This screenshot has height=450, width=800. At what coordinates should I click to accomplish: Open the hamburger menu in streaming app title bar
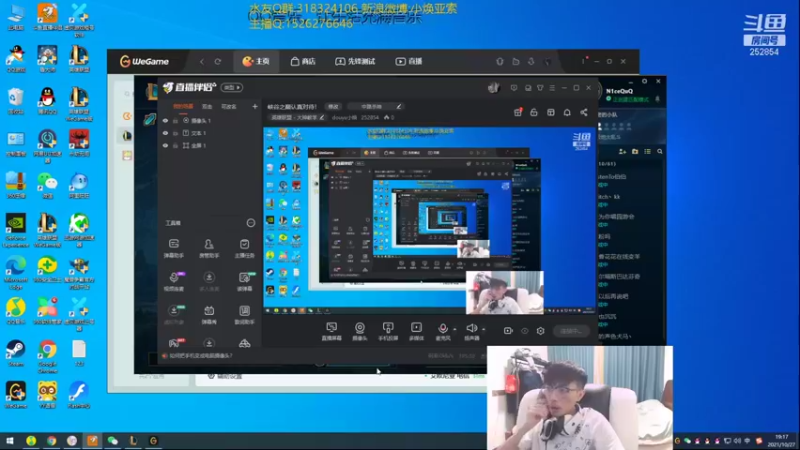[x=552, y=88]
